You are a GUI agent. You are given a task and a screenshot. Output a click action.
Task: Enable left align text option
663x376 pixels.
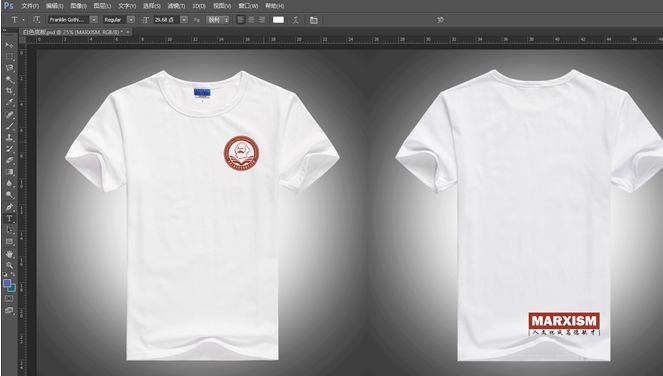[241, 19]
